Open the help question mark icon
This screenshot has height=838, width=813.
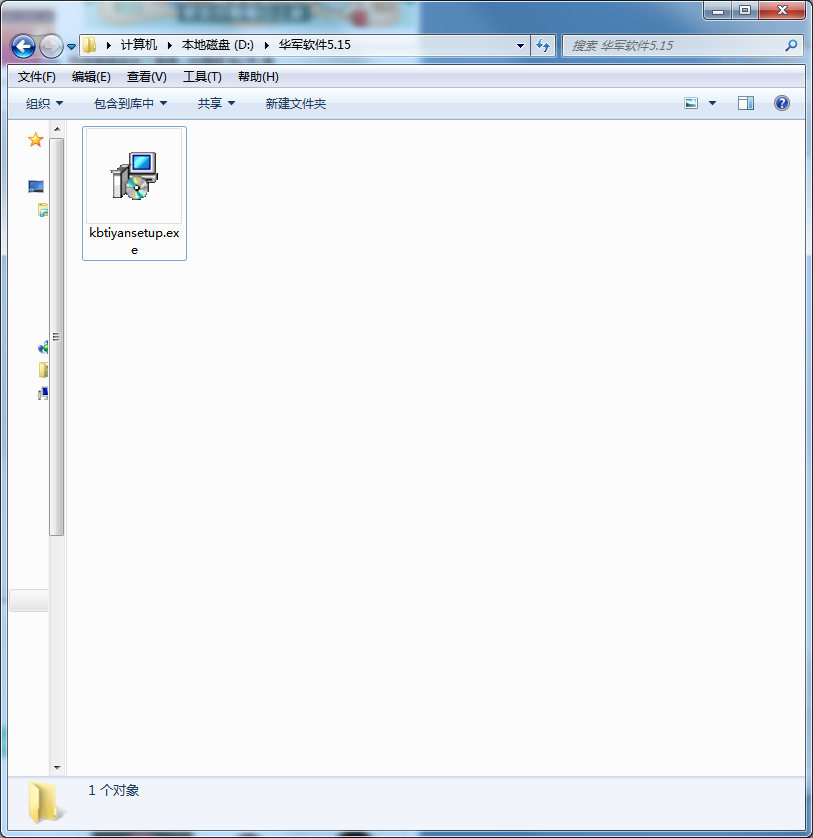point(782,103)
